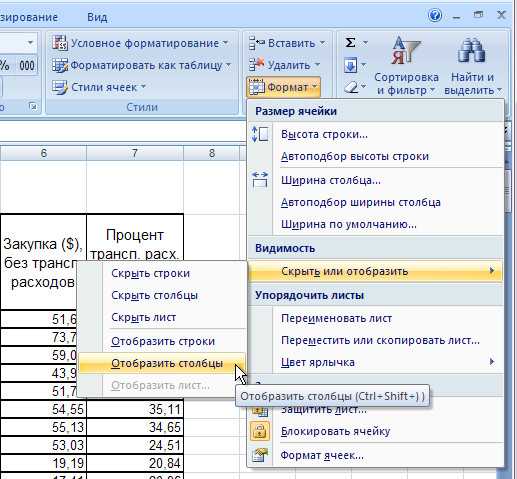
Task: Expand the Удалить dropdown arrow
Action: (x=317, y=65)
